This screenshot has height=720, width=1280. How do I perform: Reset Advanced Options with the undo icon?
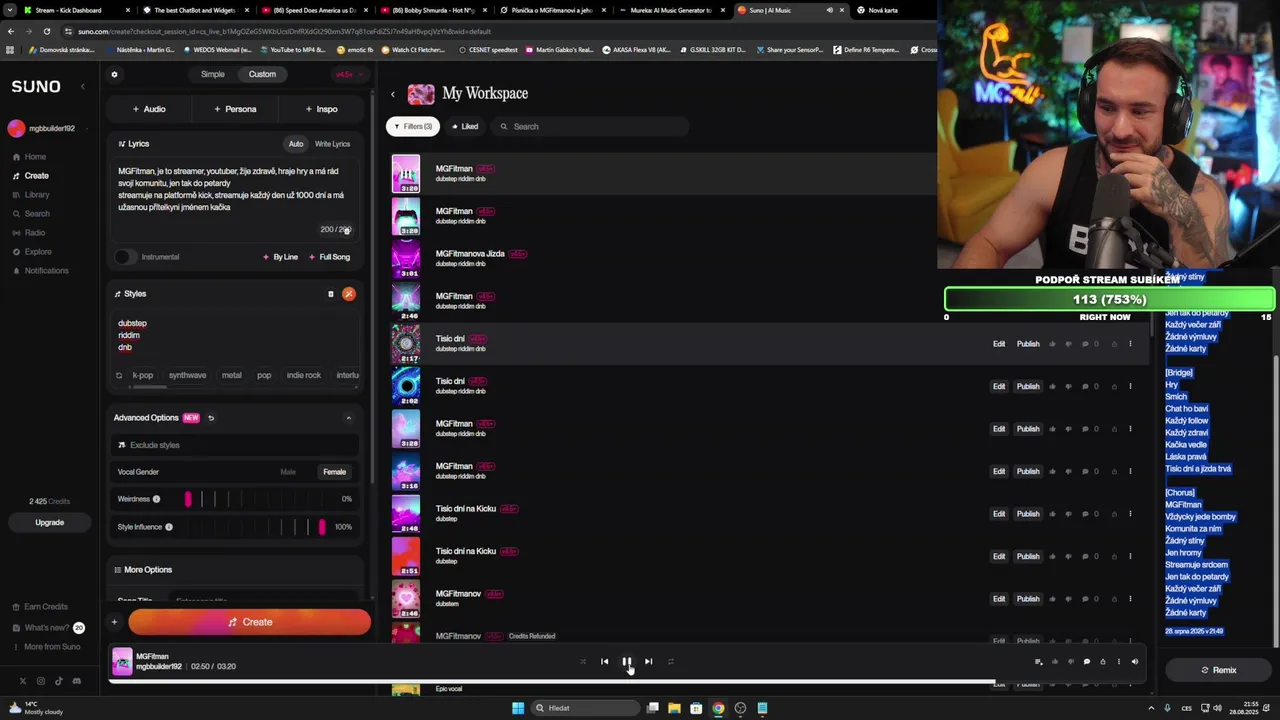[211, 418]
